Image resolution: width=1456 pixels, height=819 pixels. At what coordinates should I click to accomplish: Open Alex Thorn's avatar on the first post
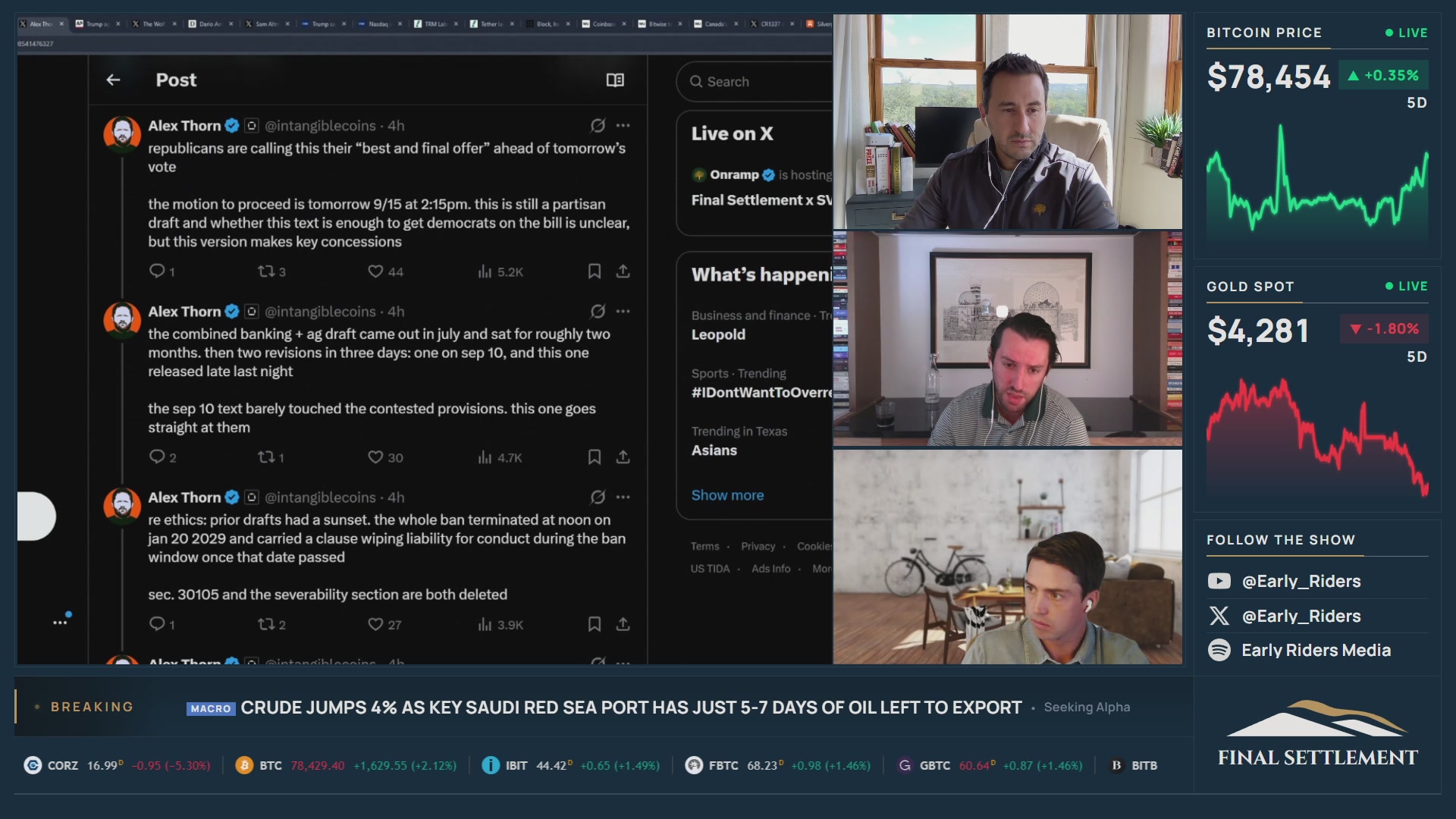click(122, 133)
